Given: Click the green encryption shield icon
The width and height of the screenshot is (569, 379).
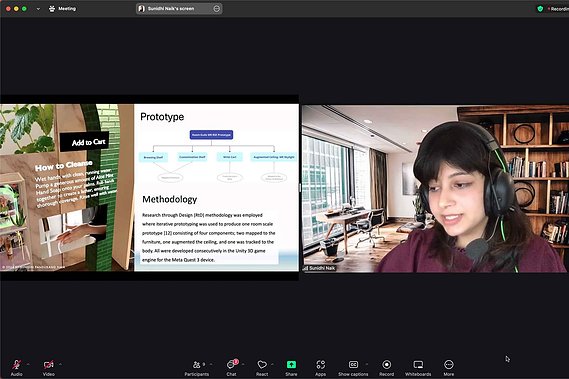Looking at the screenshot, I should point(540,9).
